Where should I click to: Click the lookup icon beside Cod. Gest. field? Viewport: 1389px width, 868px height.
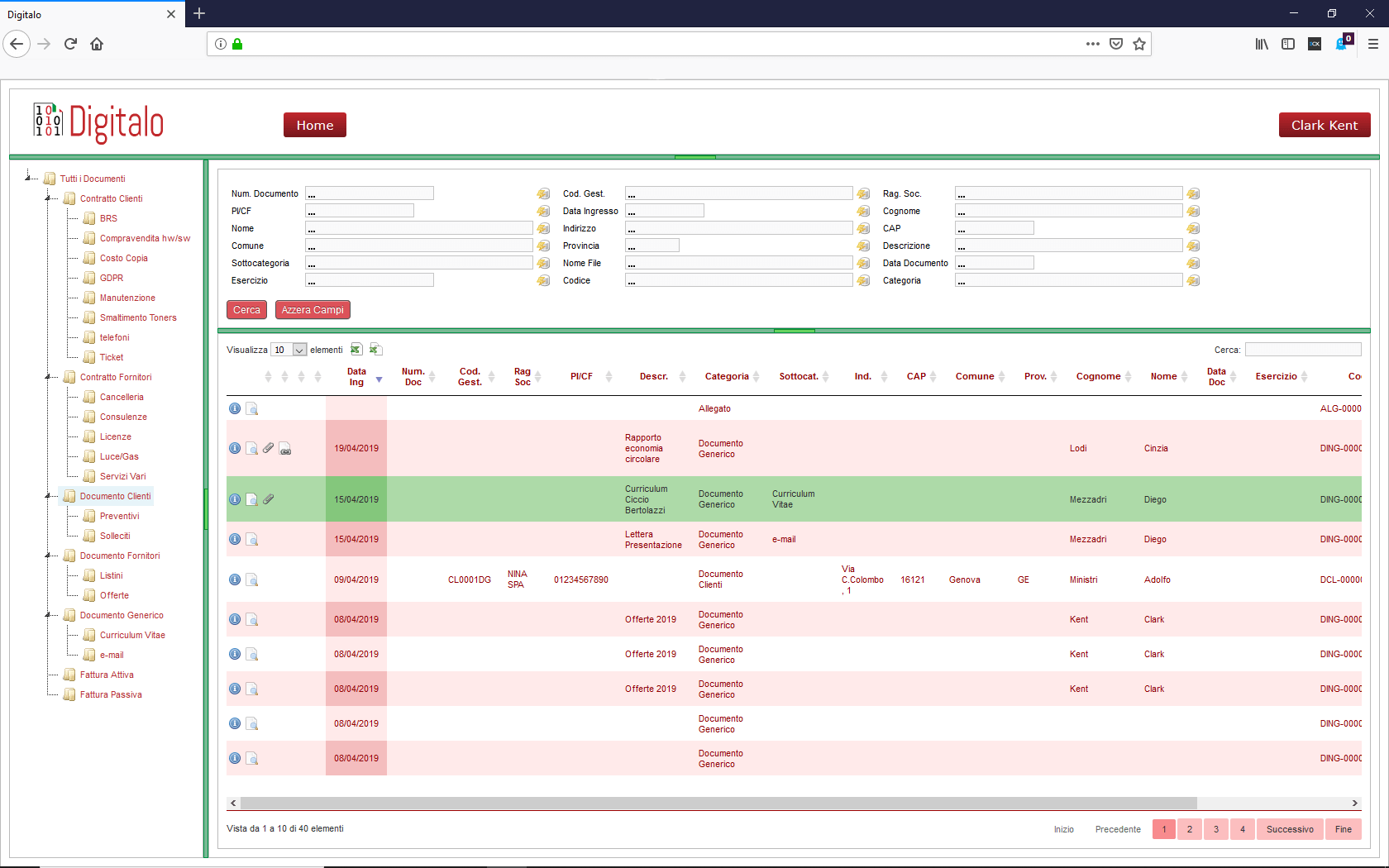click(863, 193)
